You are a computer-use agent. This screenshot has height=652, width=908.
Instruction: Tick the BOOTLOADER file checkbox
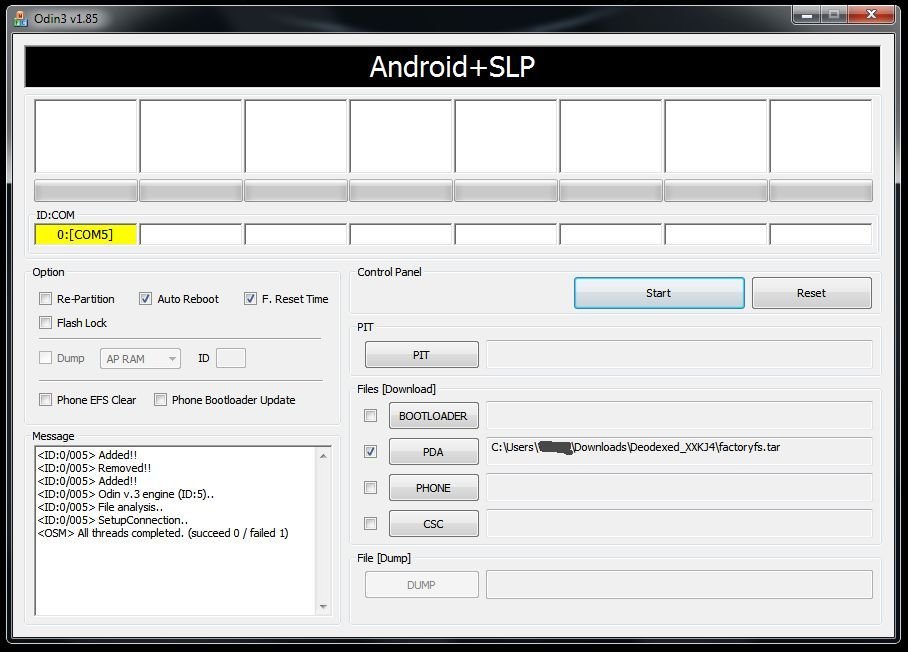point(371,416)
